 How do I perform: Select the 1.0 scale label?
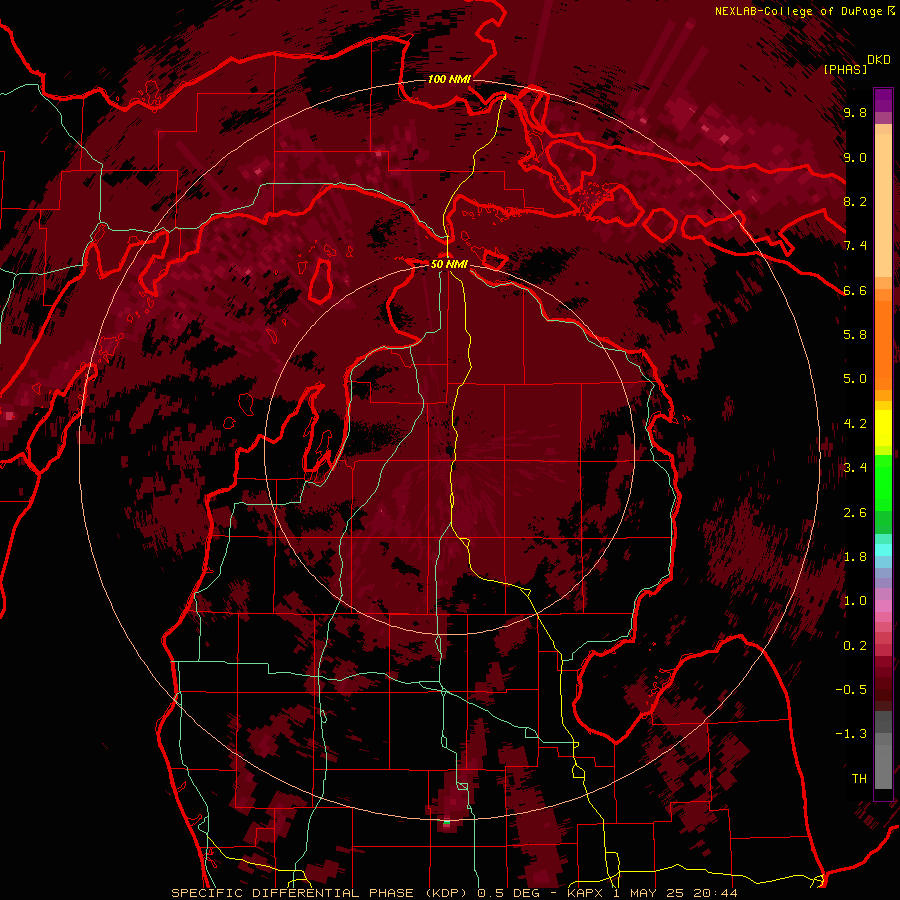pyautogui.click(x=855, y=601)
